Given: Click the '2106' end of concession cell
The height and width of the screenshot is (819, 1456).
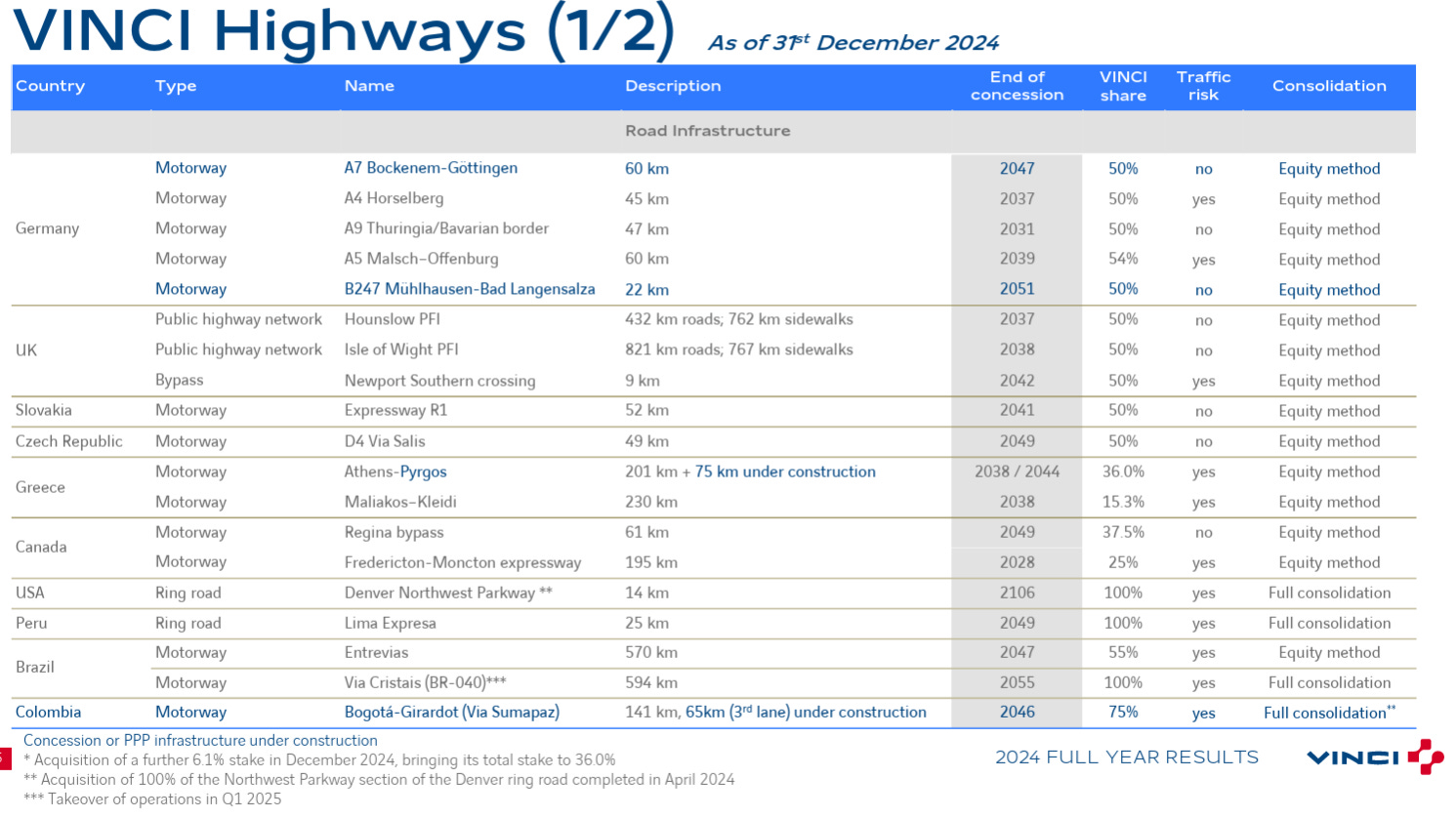Looking at the screenshot, I should pyautogui.click(x=1017, y=593).
